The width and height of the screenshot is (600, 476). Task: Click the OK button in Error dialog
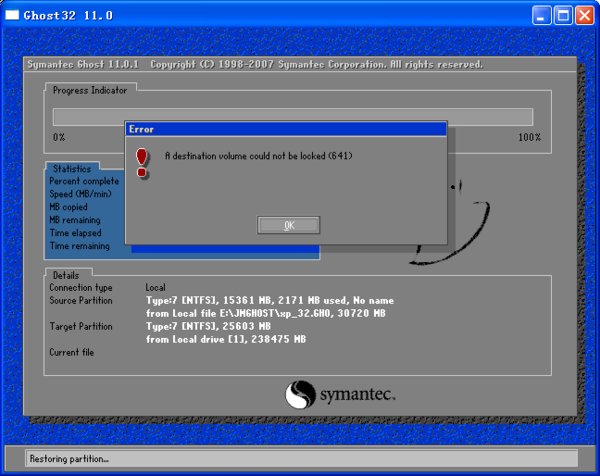[288, 225]
